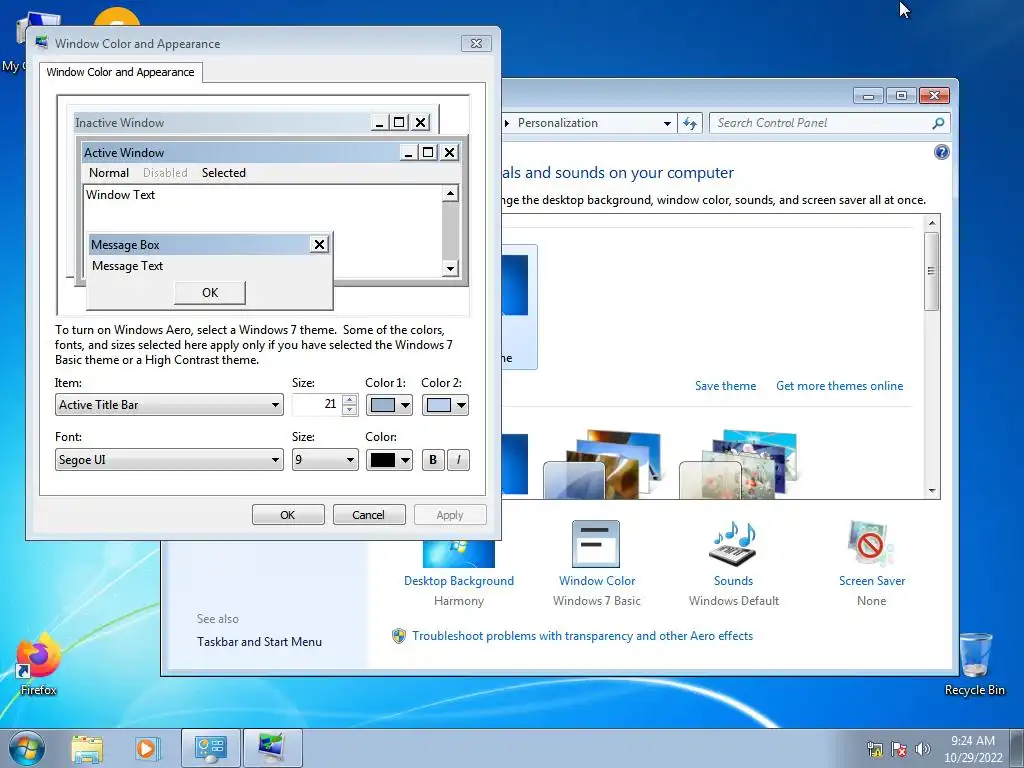This screenshot has width=1024, height=768.
Task: Select the Personalization monitor taskbar button
Action: pos(272,748)
